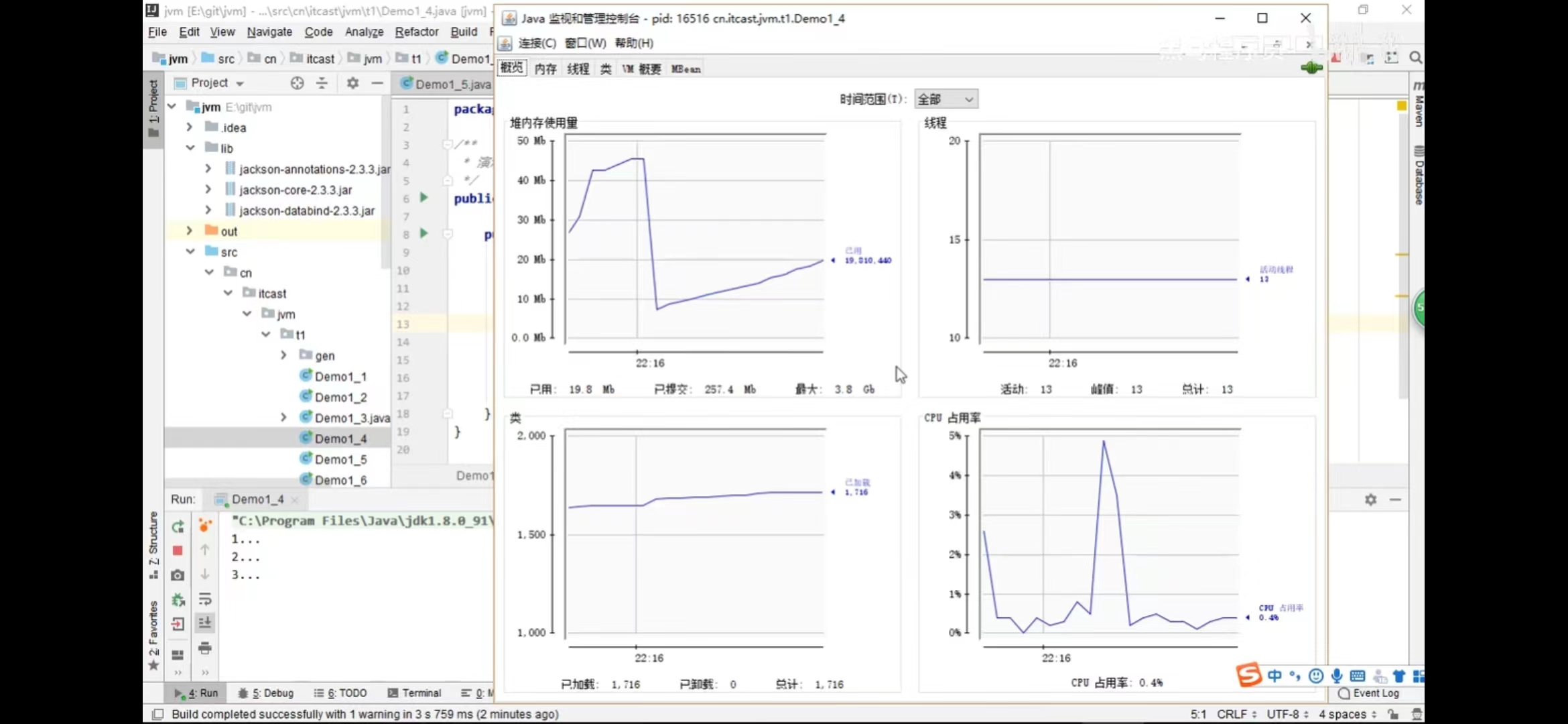The height and width of the screenshot is (724, 1568).
Task: Click the search magnifier icon in IntelliJ toolbar
Action: pyautogui.click(x=1415, y=58)
